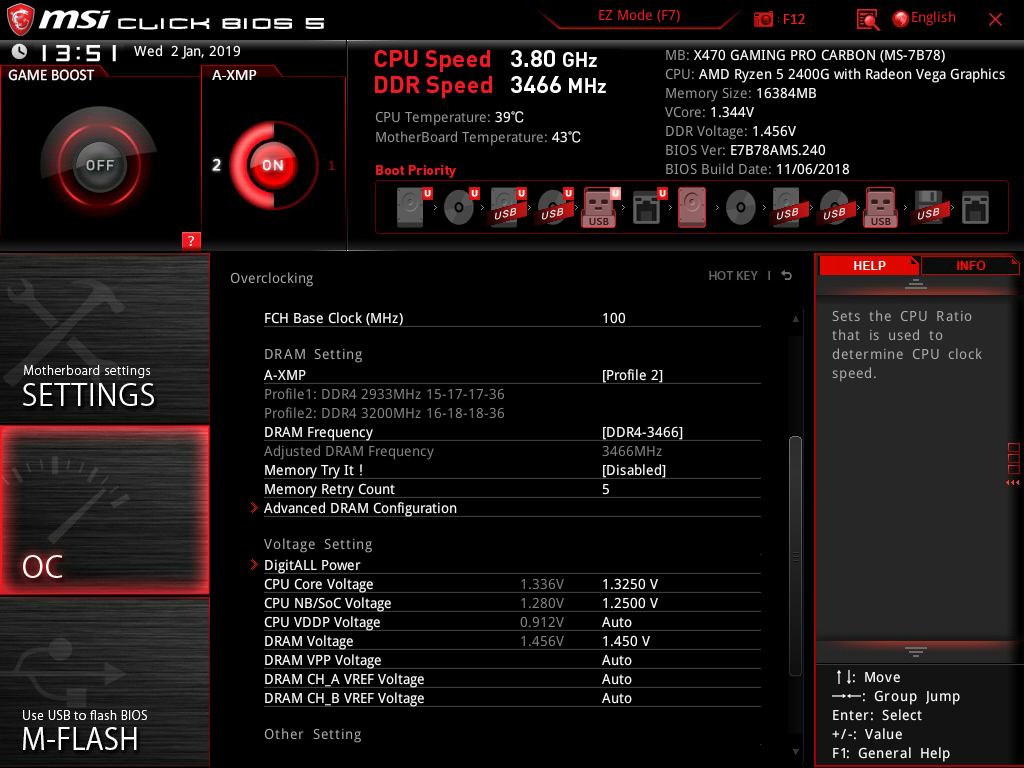Click the settings list scrollbar thumb

click(x=795, y=555)
